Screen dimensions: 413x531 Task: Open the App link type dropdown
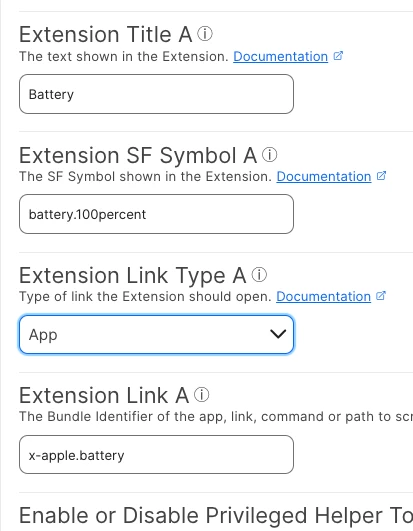(x=156, y=335)
